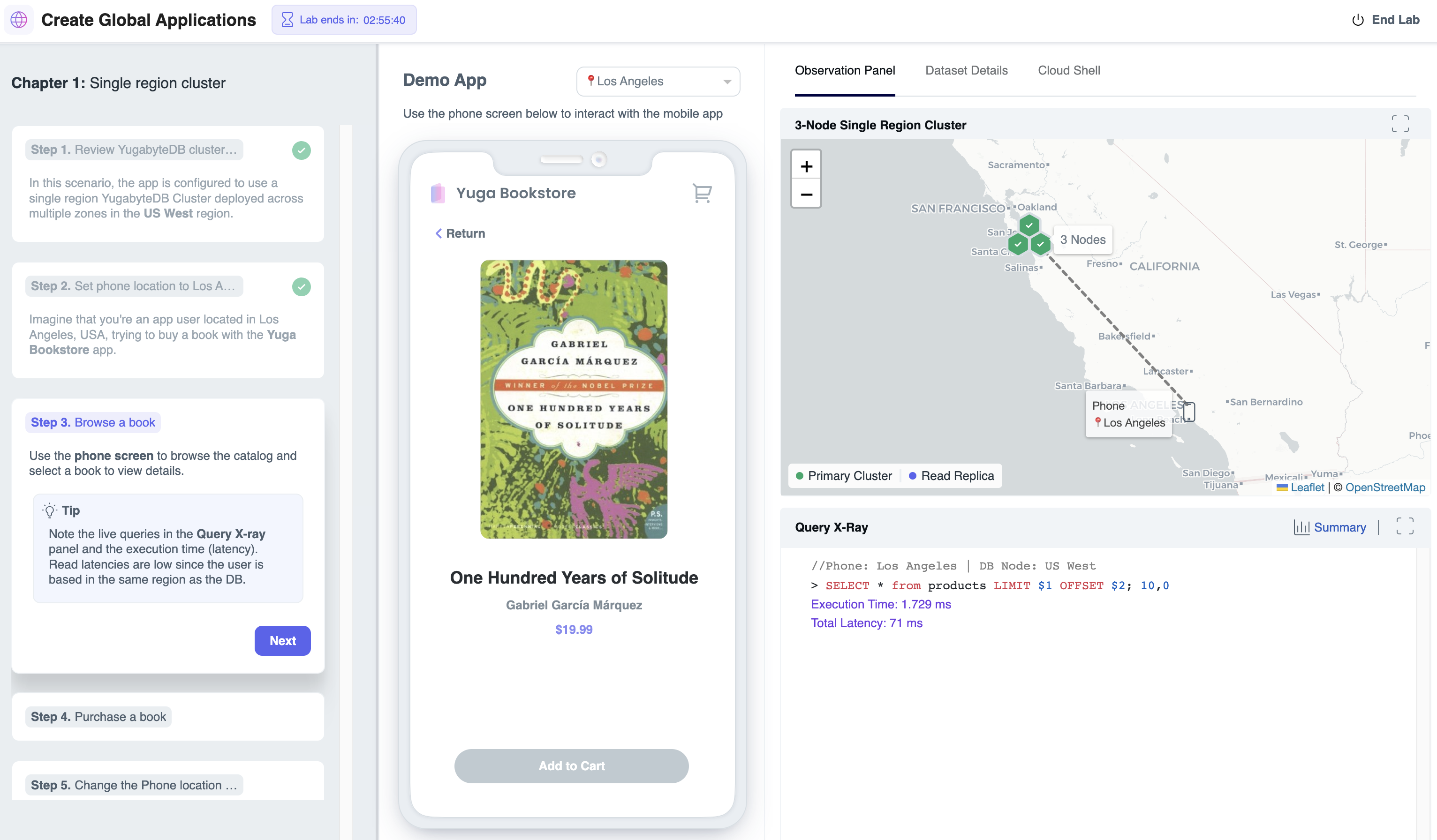Click the hourglass icon in the lab timer
The height and width of the screenshot is (840, 1437).
pos(289,19)
